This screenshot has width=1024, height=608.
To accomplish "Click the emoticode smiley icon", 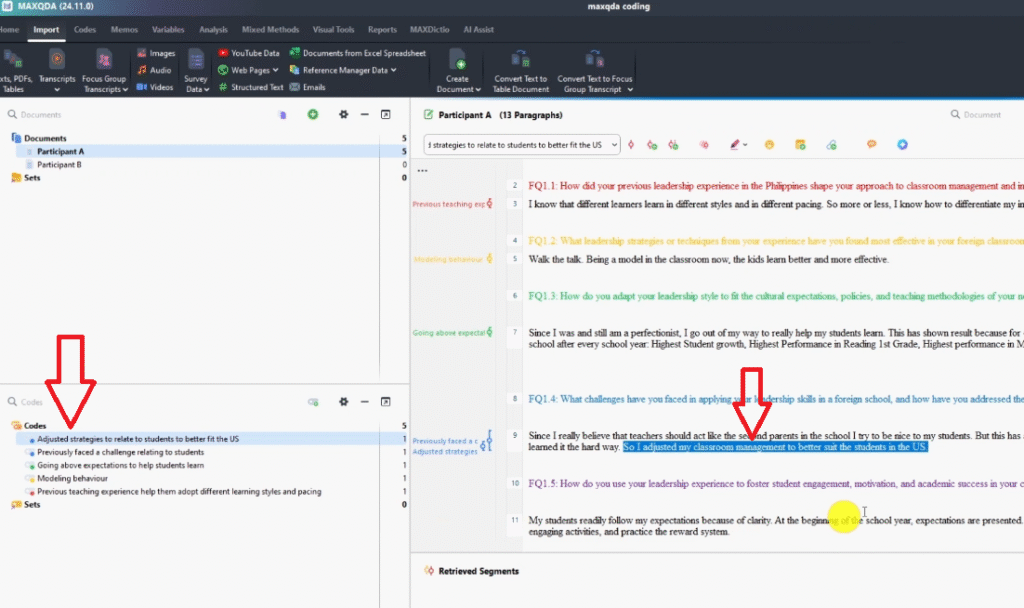I will point(769,145).
